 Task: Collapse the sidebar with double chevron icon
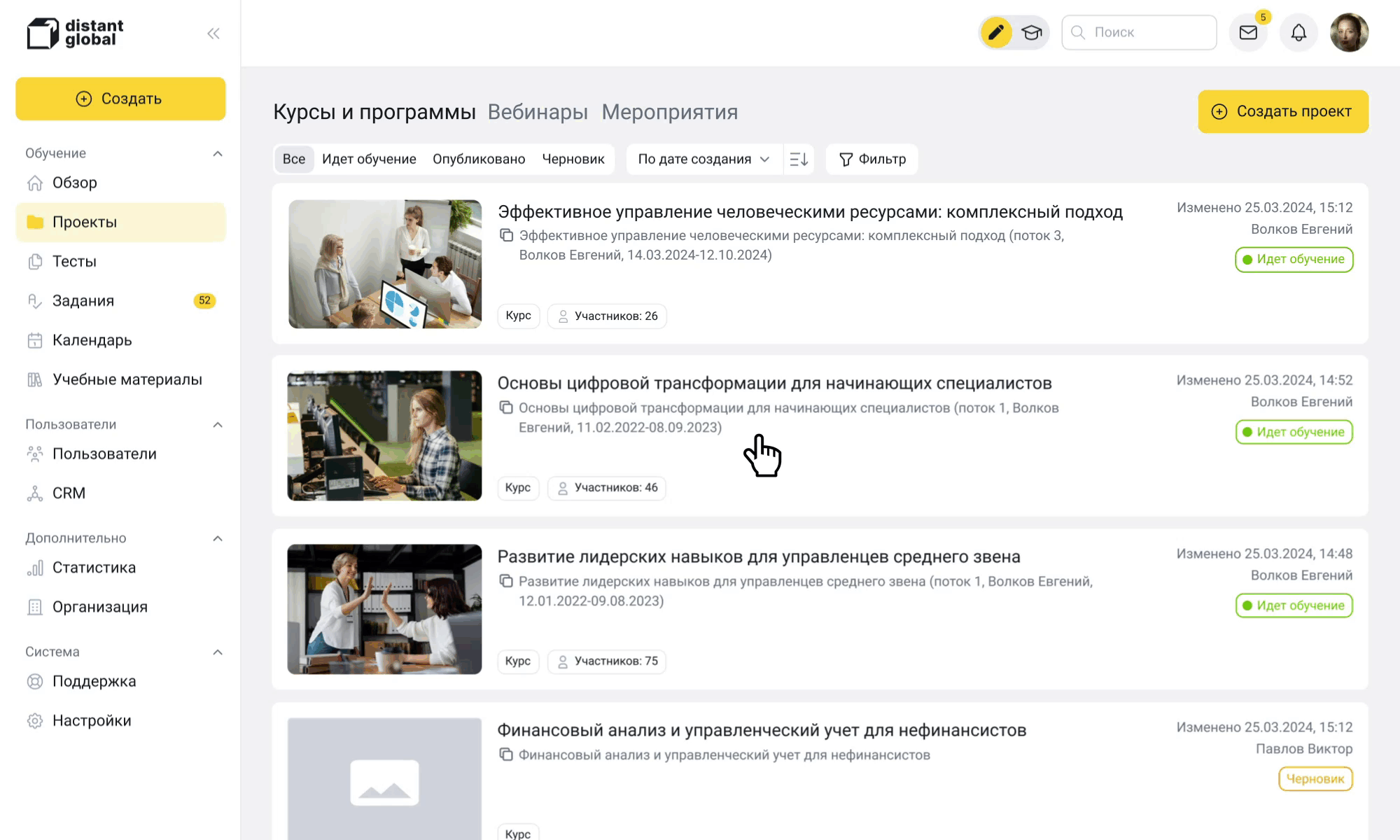(213, 34)
